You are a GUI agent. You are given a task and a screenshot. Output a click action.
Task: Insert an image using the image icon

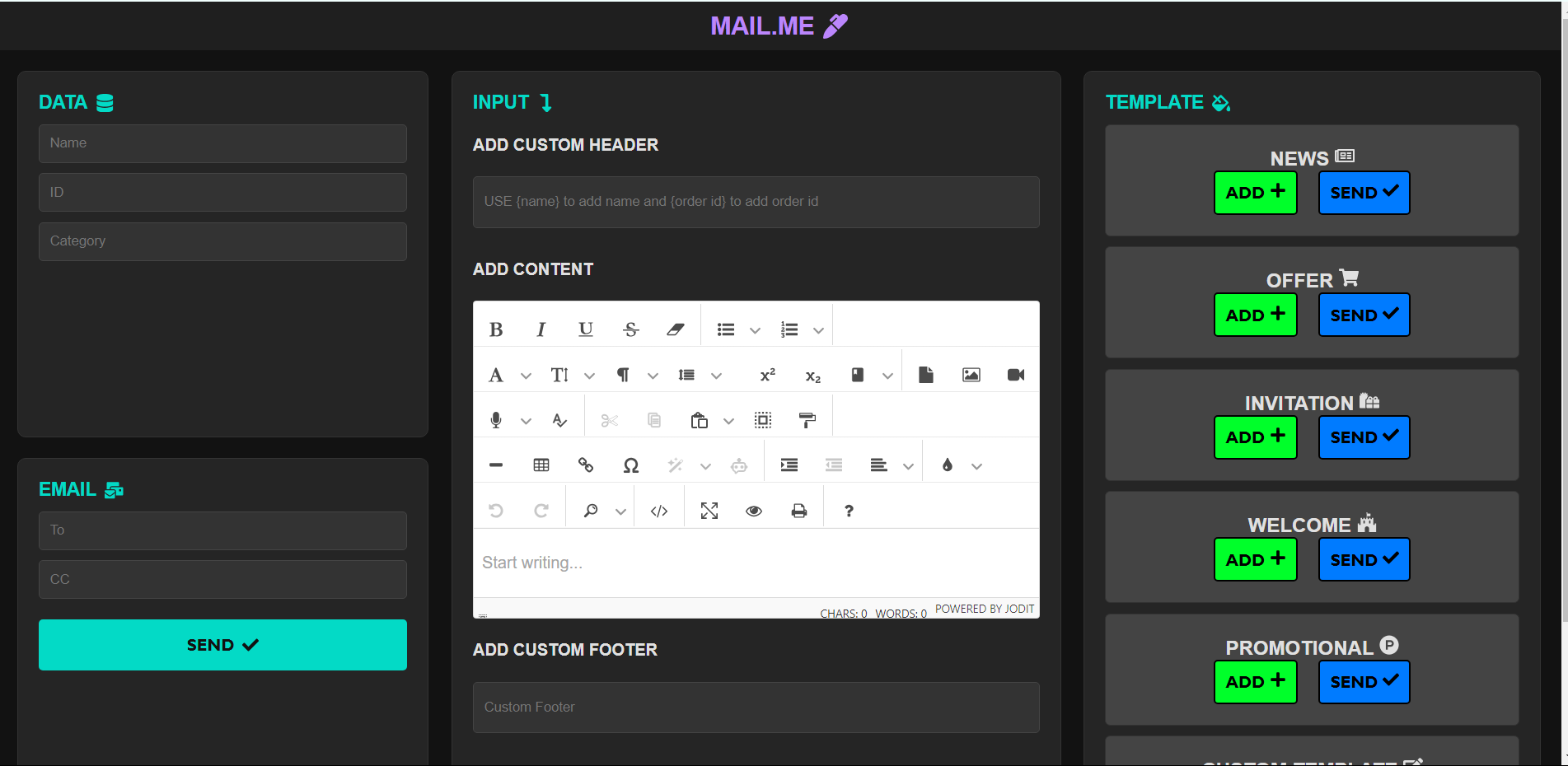coord(971,375)
